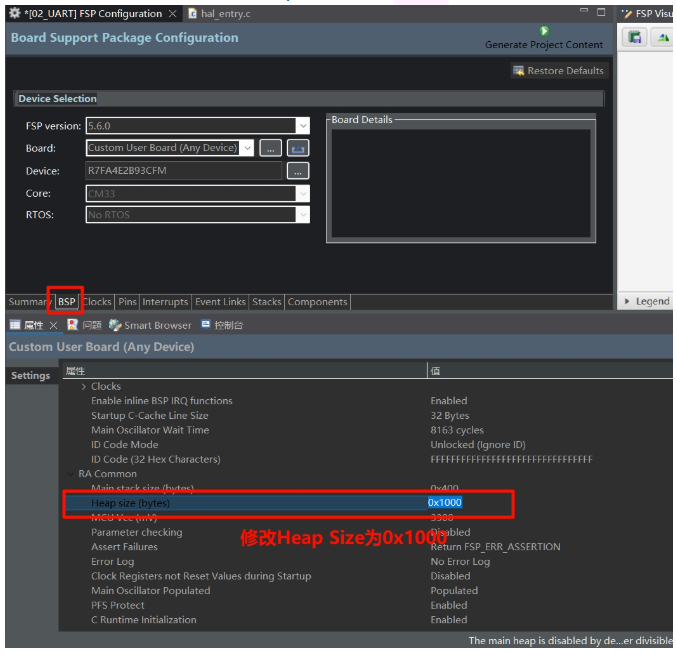
Task: Close the FSP Configuration editor tab
Action: (172, 14)
